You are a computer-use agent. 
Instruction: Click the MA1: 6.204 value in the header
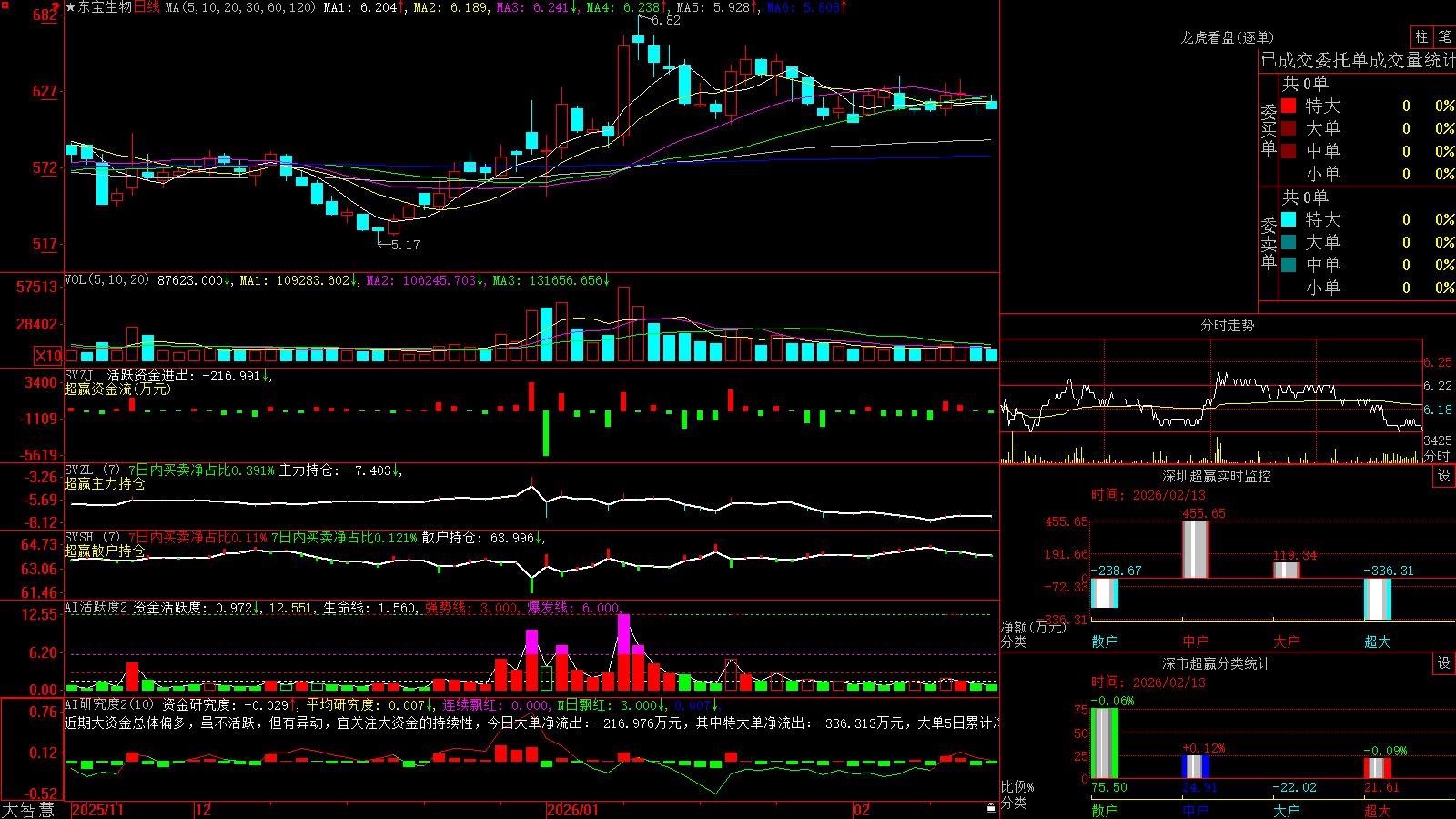[363, 7]
